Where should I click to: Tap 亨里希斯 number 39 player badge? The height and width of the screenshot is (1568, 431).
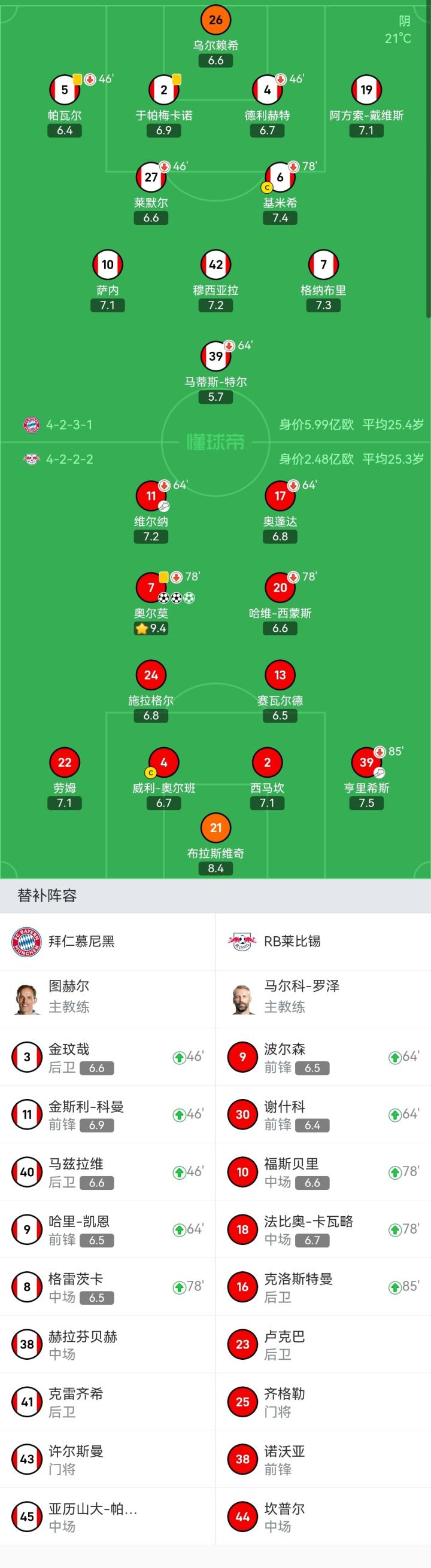(x=366, y=762)
